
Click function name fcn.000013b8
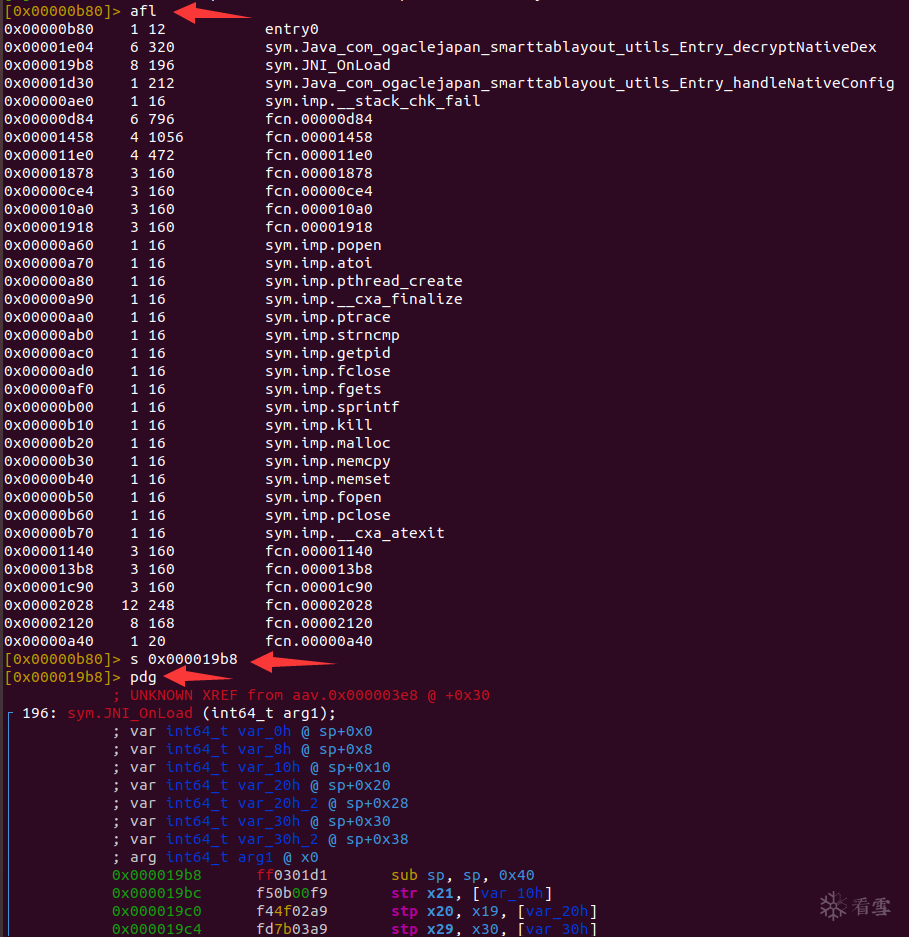point(319,569)
